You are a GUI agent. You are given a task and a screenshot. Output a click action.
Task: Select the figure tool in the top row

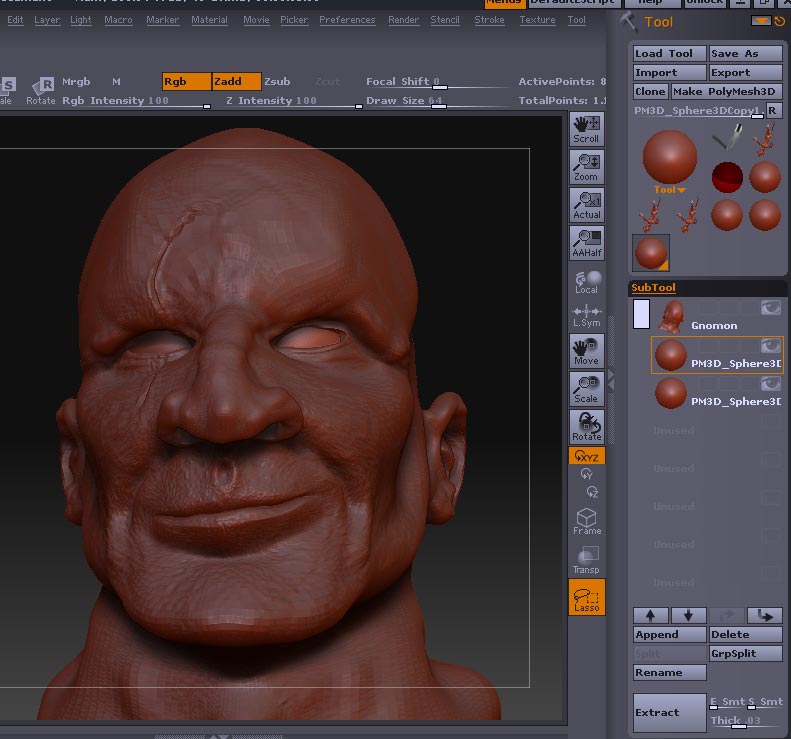pos(765,139)
